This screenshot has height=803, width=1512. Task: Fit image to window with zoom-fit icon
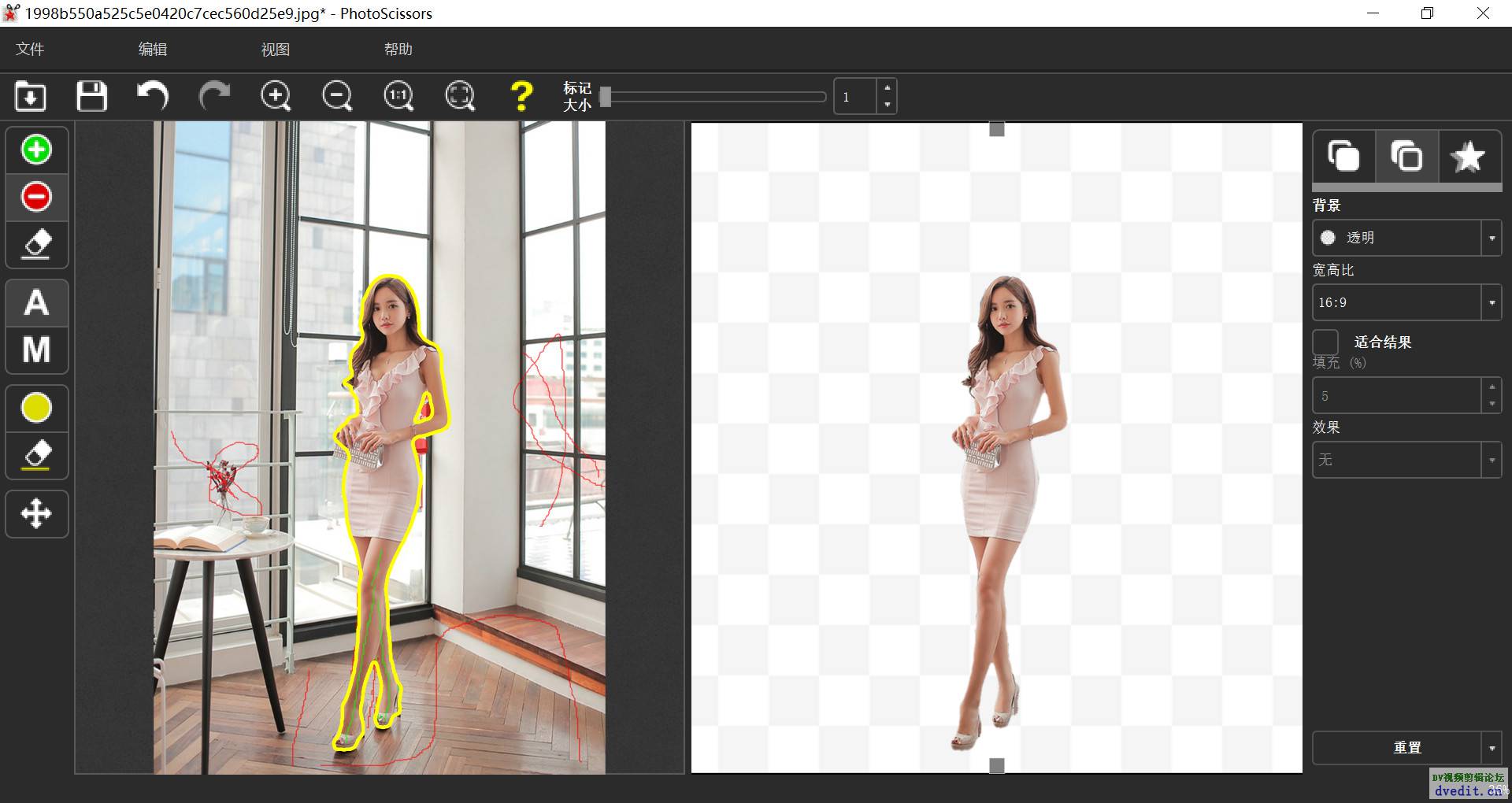460,97
